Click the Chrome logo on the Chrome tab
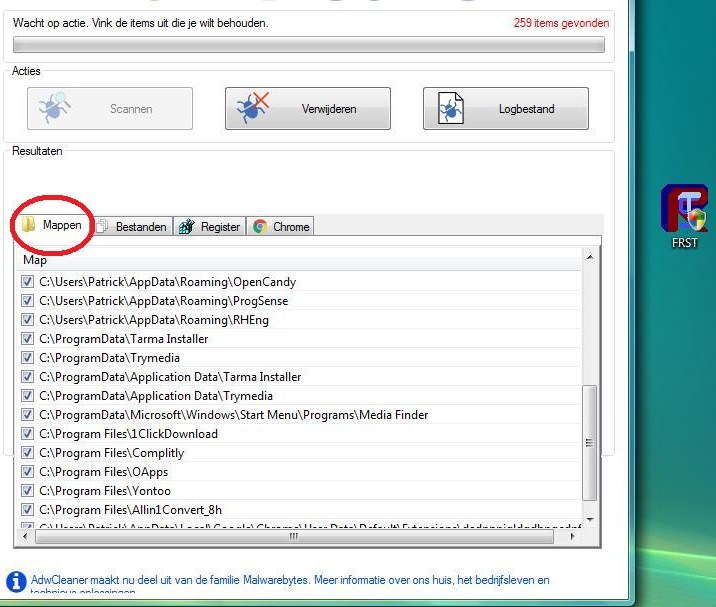The height and width of the screenshot is (607, 716). click(x=260, y=226)
